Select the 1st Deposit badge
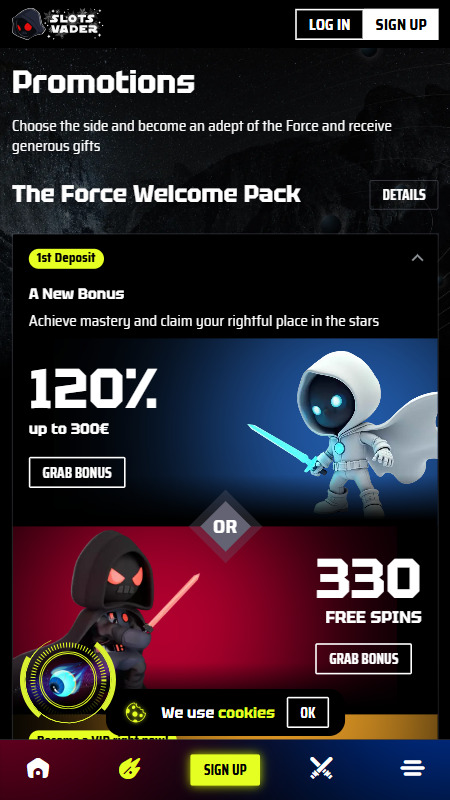This screenshot has width=450, height=800. tap(66, 259)
